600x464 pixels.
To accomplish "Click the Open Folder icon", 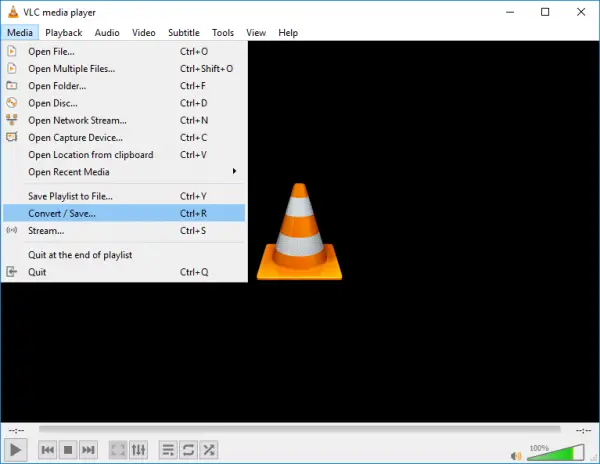I will pos(12,85).
